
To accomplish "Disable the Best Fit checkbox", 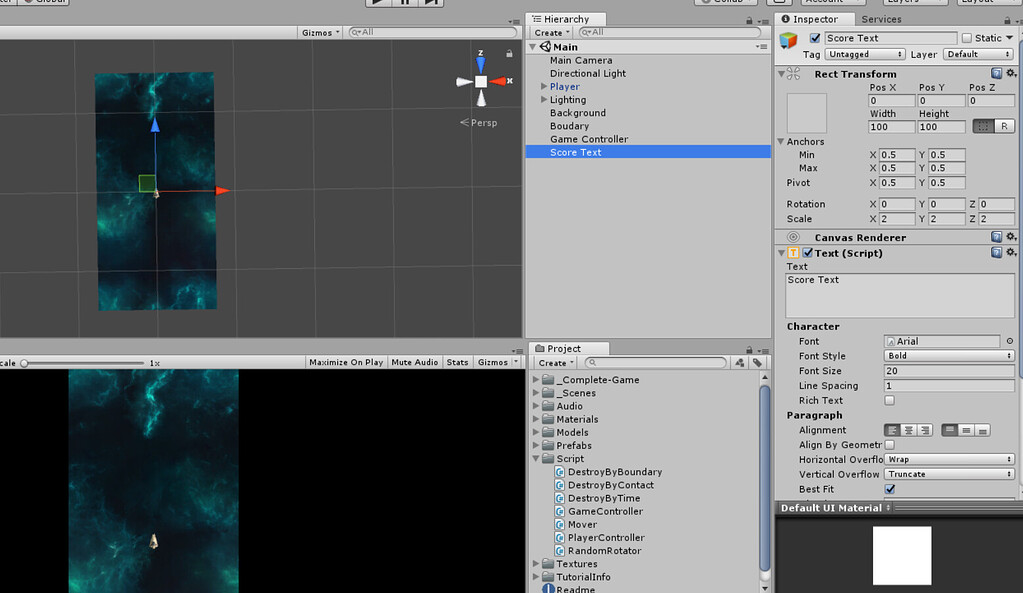I will pos(888,489).
